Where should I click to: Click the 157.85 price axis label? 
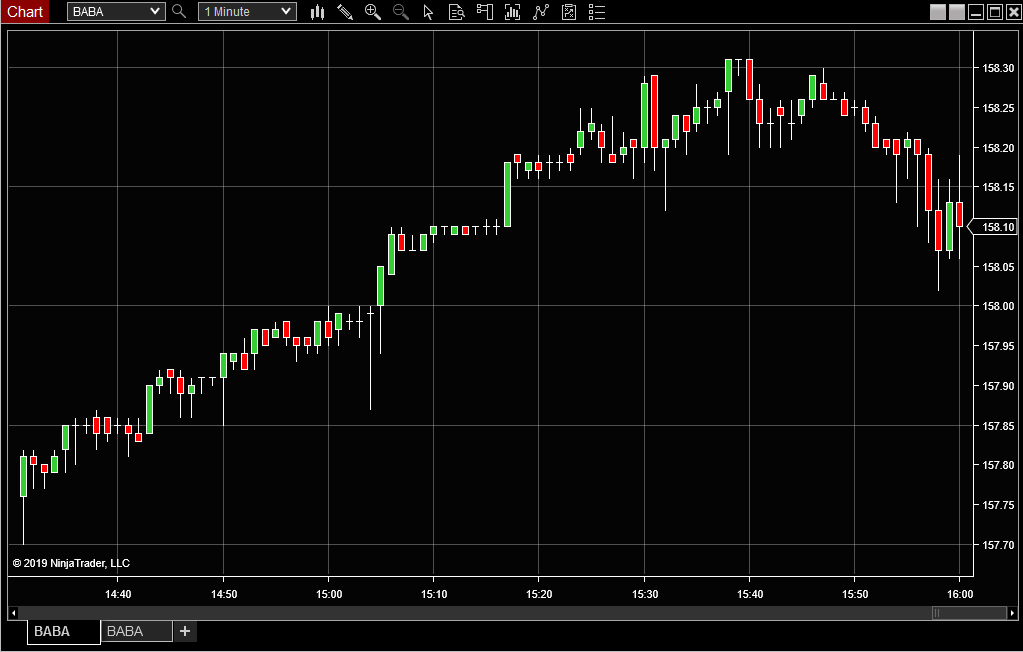point(998,426)
